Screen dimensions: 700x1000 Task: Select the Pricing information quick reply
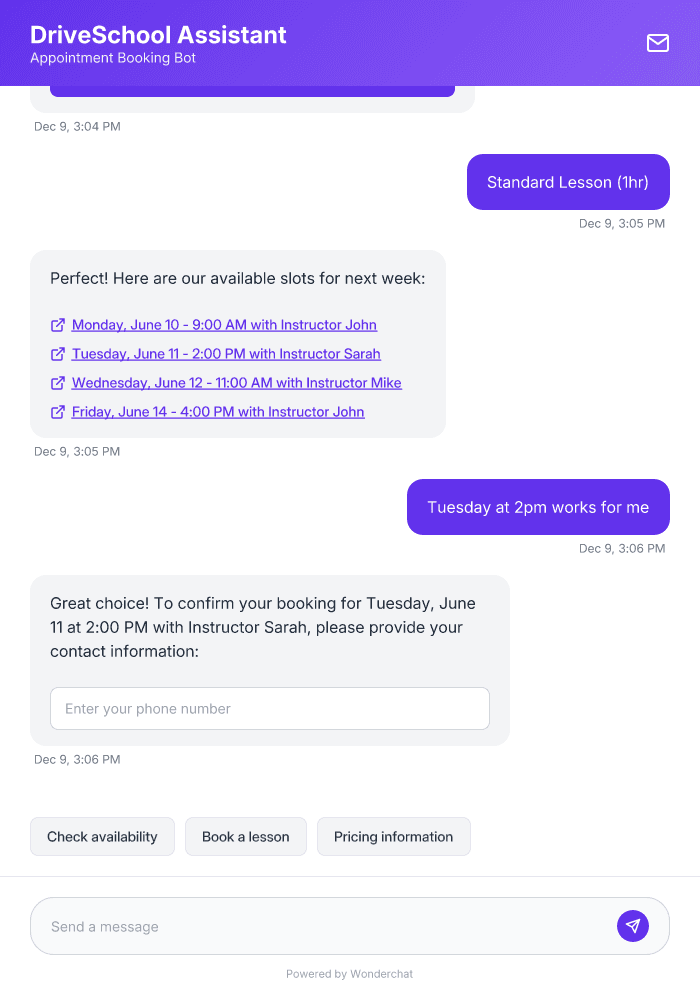click(x=393, y=836)
